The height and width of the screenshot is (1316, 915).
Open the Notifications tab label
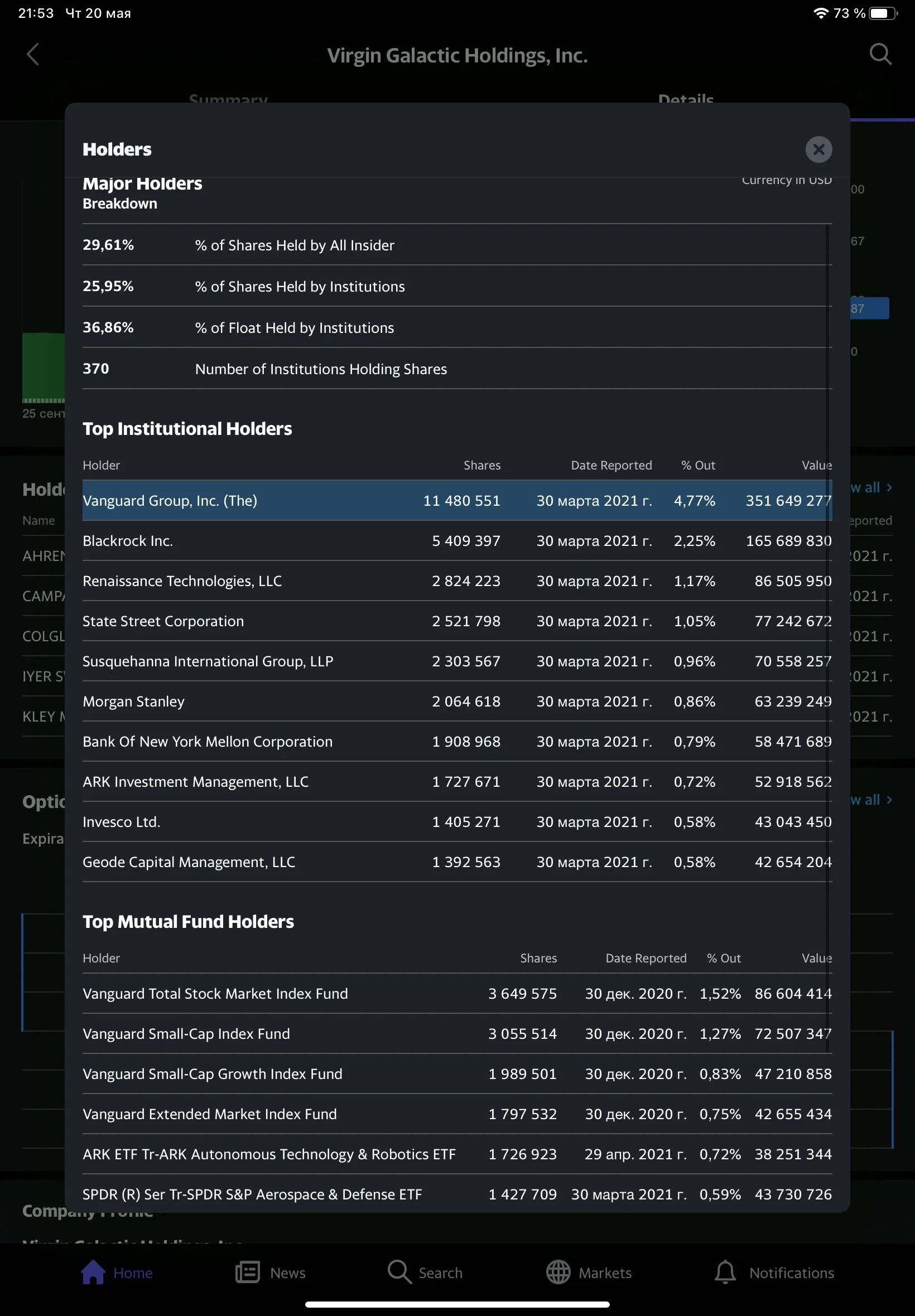[x=791, y=1273]
